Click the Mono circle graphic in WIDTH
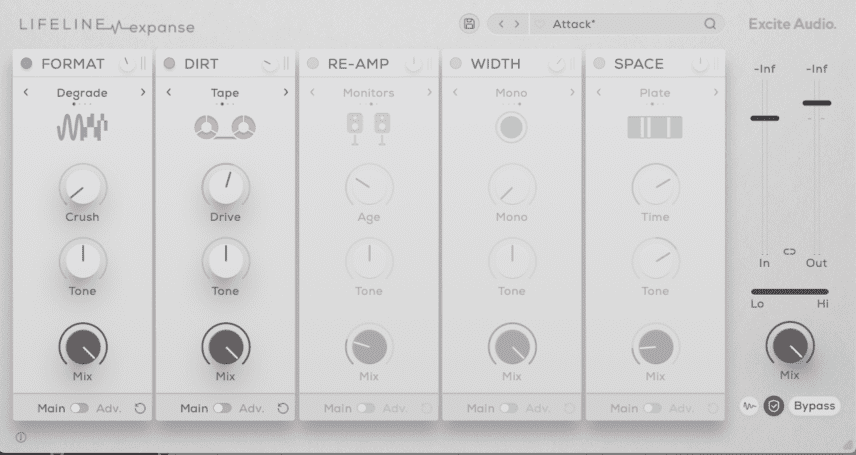 (511, 127)
